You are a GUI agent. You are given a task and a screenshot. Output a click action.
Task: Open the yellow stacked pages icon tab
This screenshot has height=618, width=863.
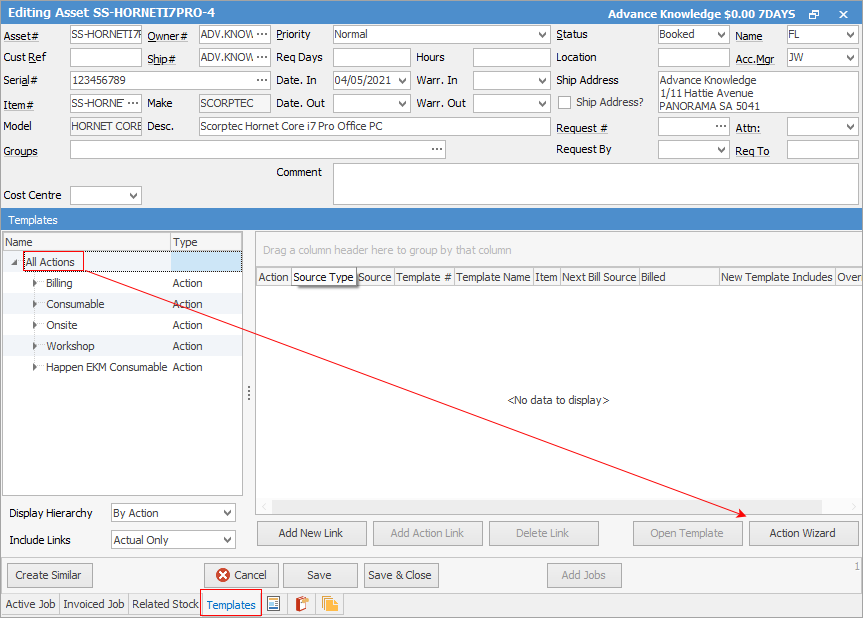(329, 604)
